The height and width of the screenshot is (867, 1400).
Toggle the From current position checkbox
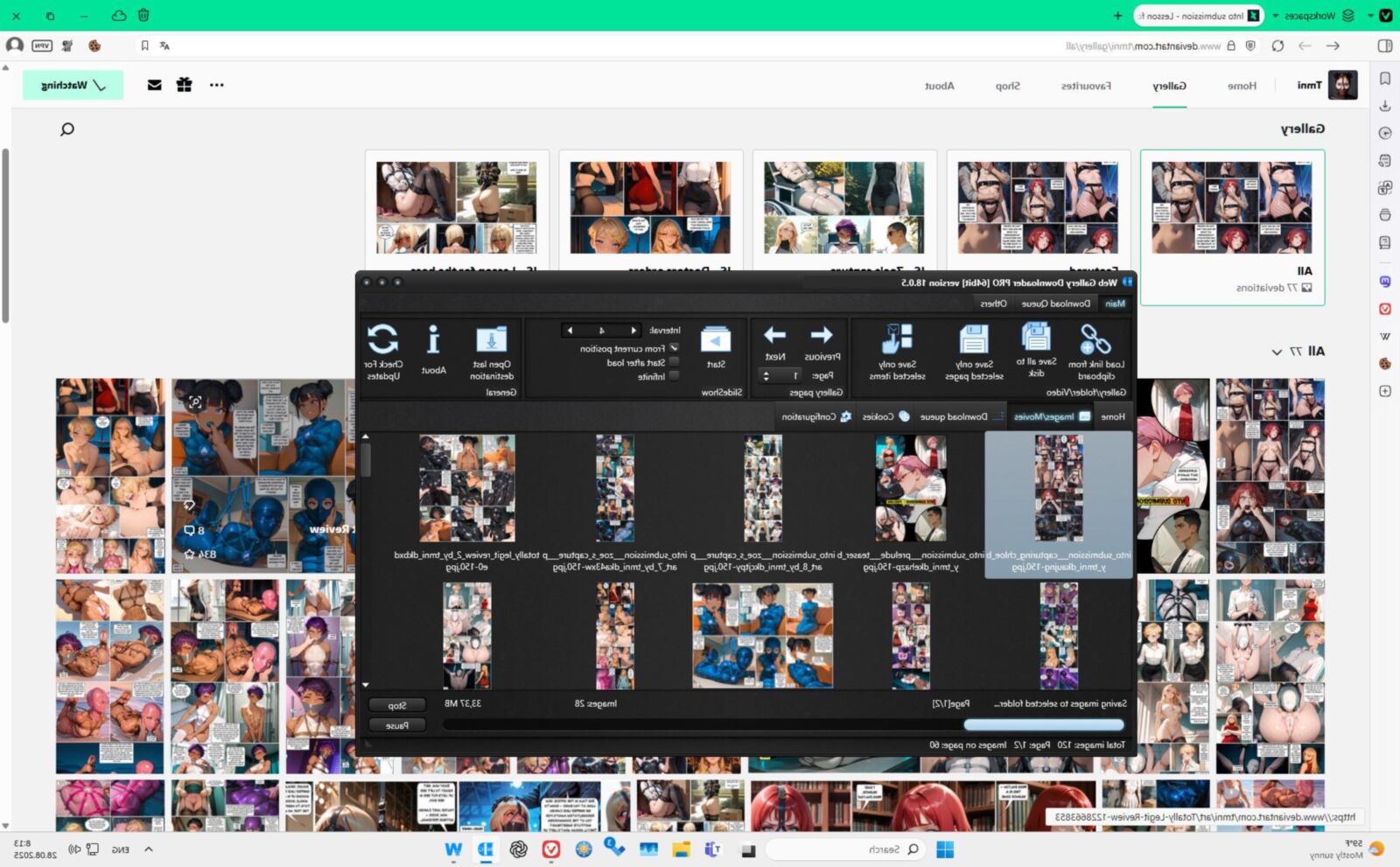[x=674, y=348]
